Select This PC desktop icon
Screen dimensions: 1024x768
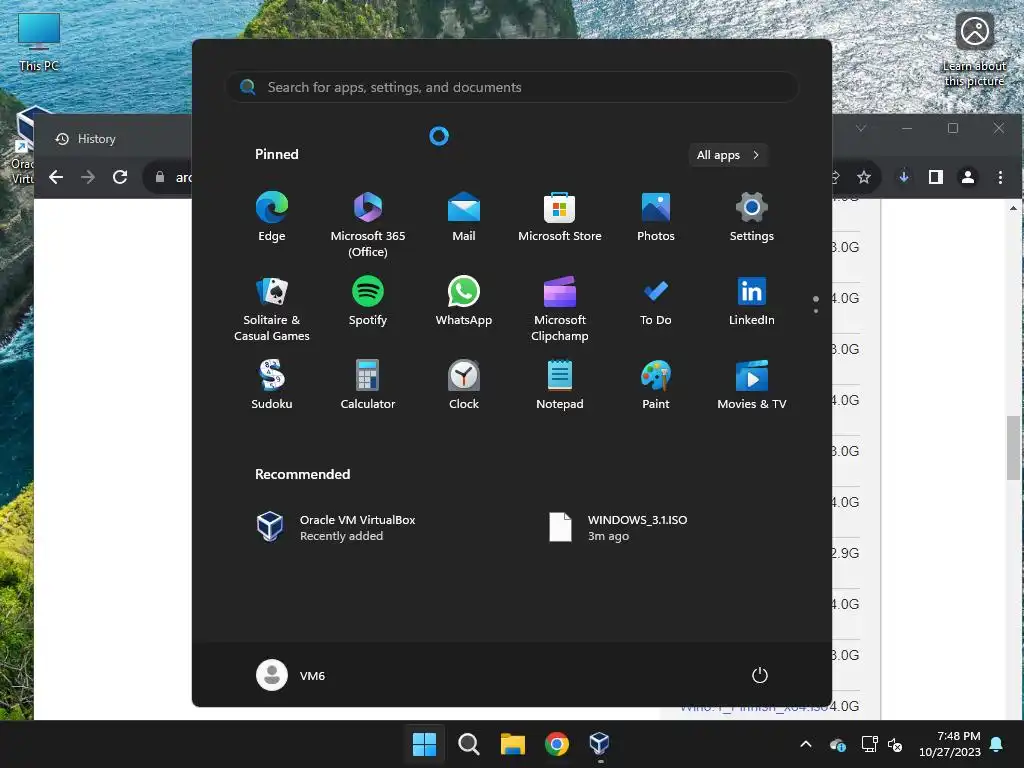[39, 42]
